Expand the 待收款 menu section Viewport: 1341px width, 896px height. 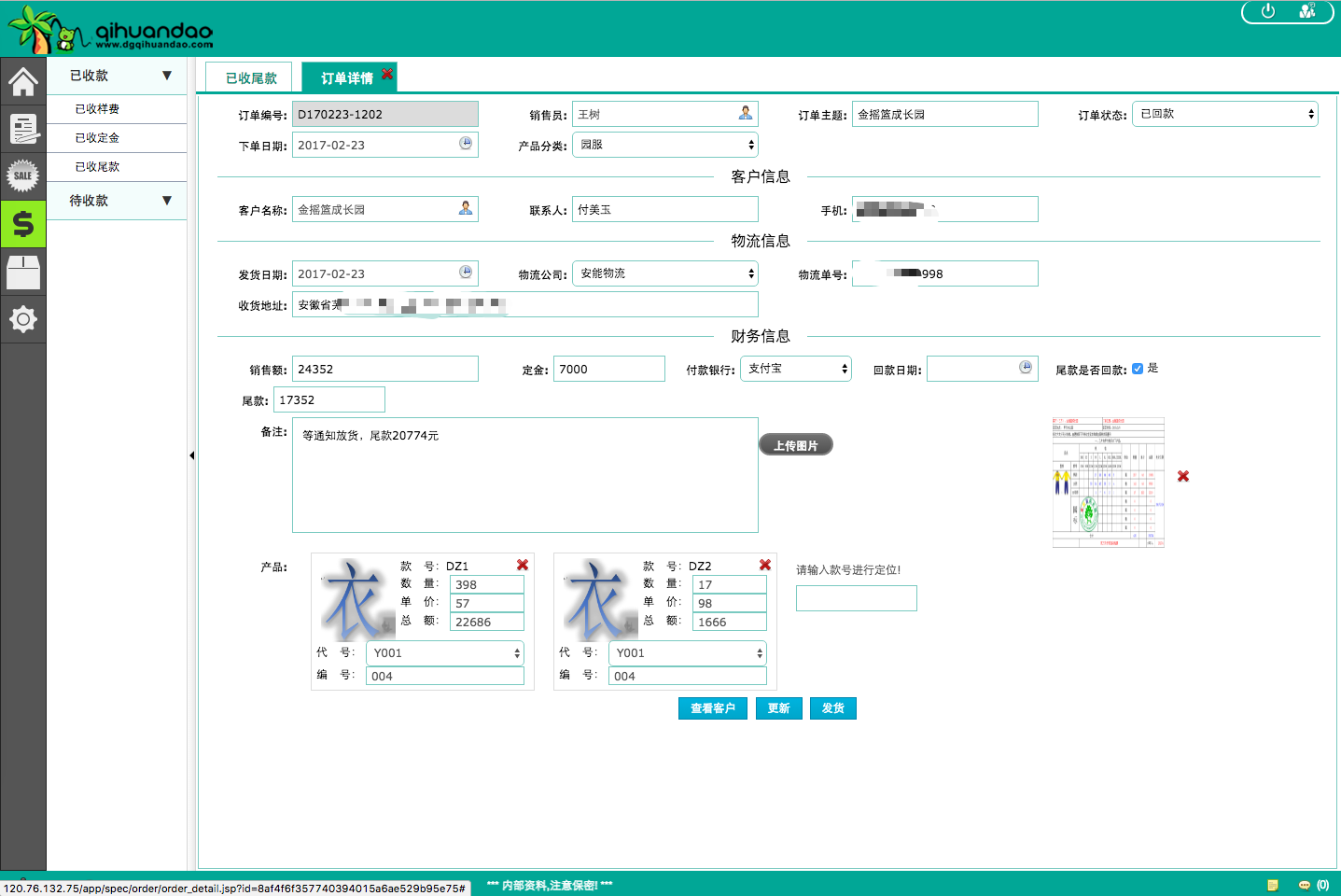[x=117, y=201]
